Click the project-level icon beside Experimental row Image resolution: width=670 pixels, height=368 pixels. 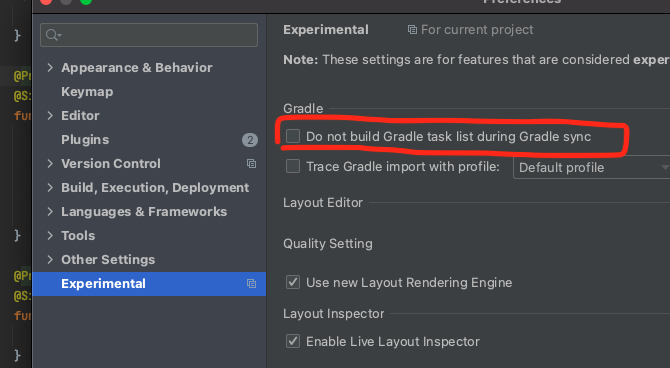[251, 284]
